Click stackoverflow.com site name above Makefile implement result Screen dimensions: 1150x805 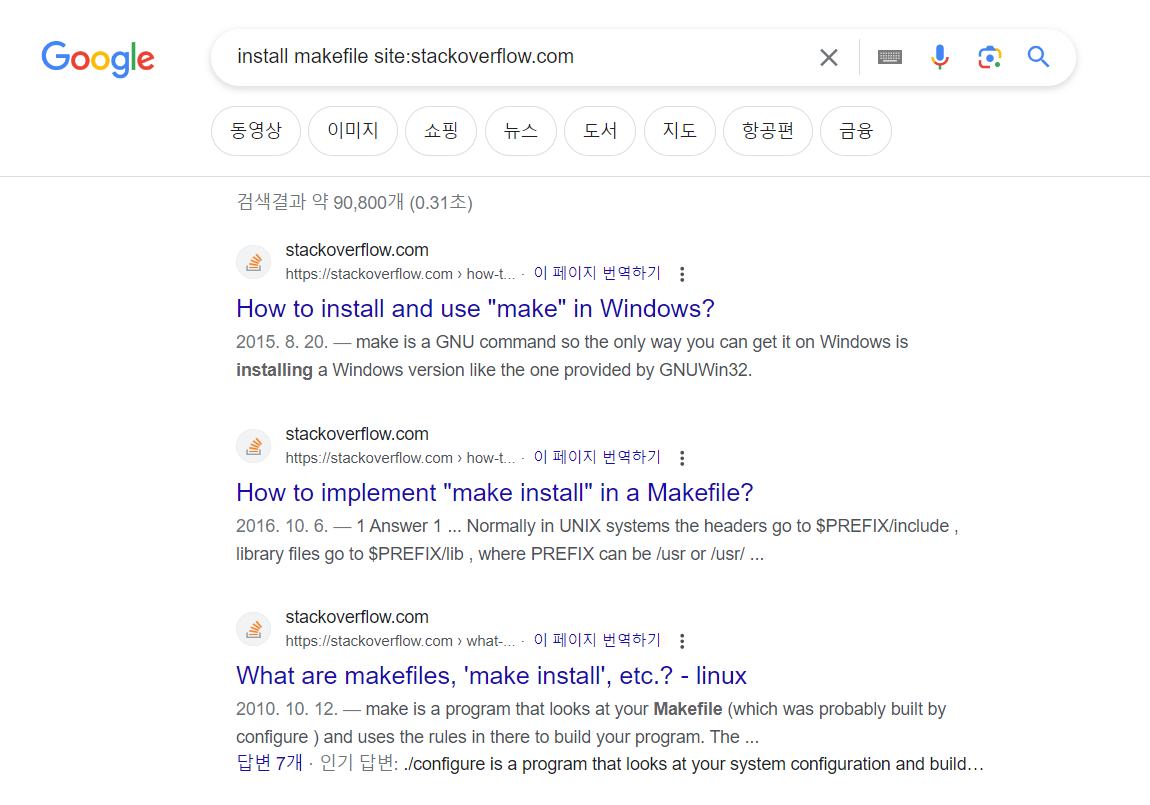point(357,434)
